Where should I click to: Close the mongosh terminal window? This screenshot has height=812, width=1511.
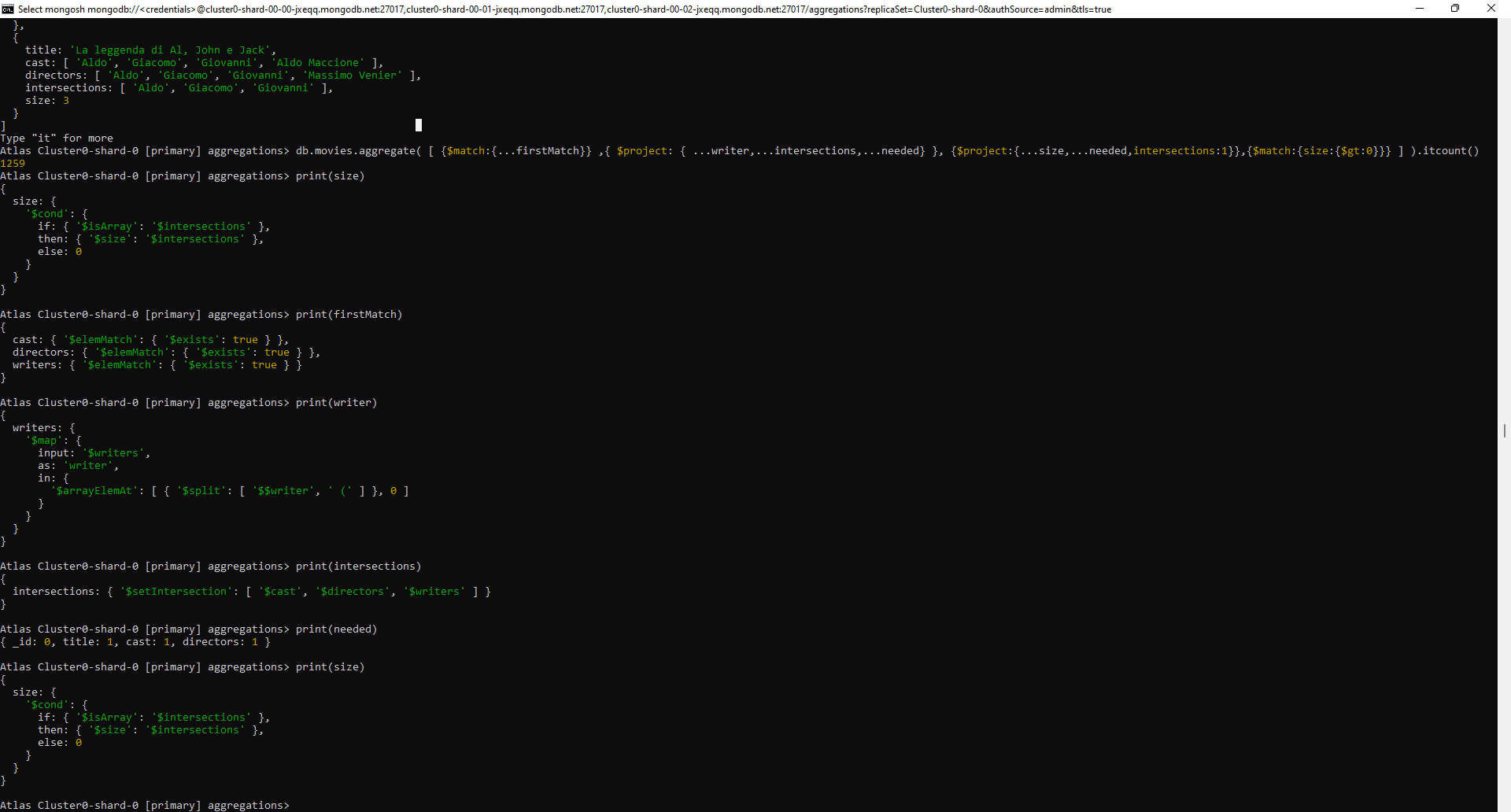1491,9
